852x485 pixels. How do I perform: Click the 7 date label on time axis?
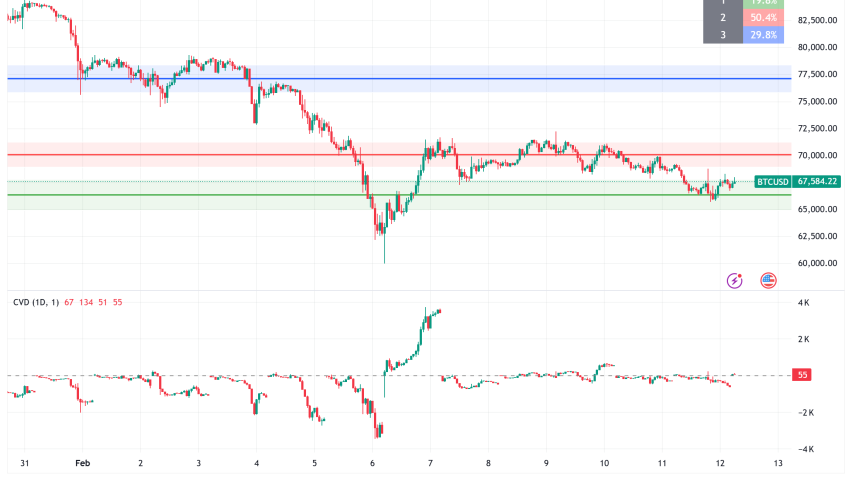click(430, 464)
